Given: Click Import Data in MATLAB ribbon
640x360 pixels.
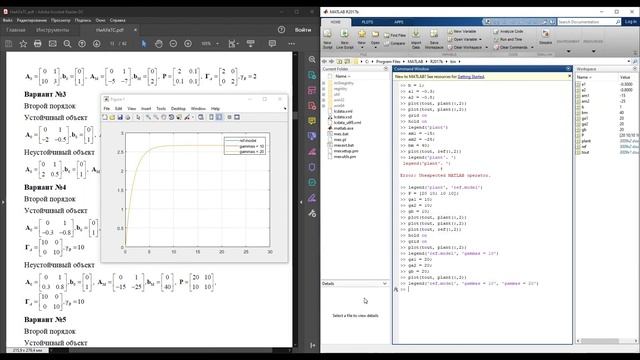Looking at the screenshot, I should pos(416,40).
